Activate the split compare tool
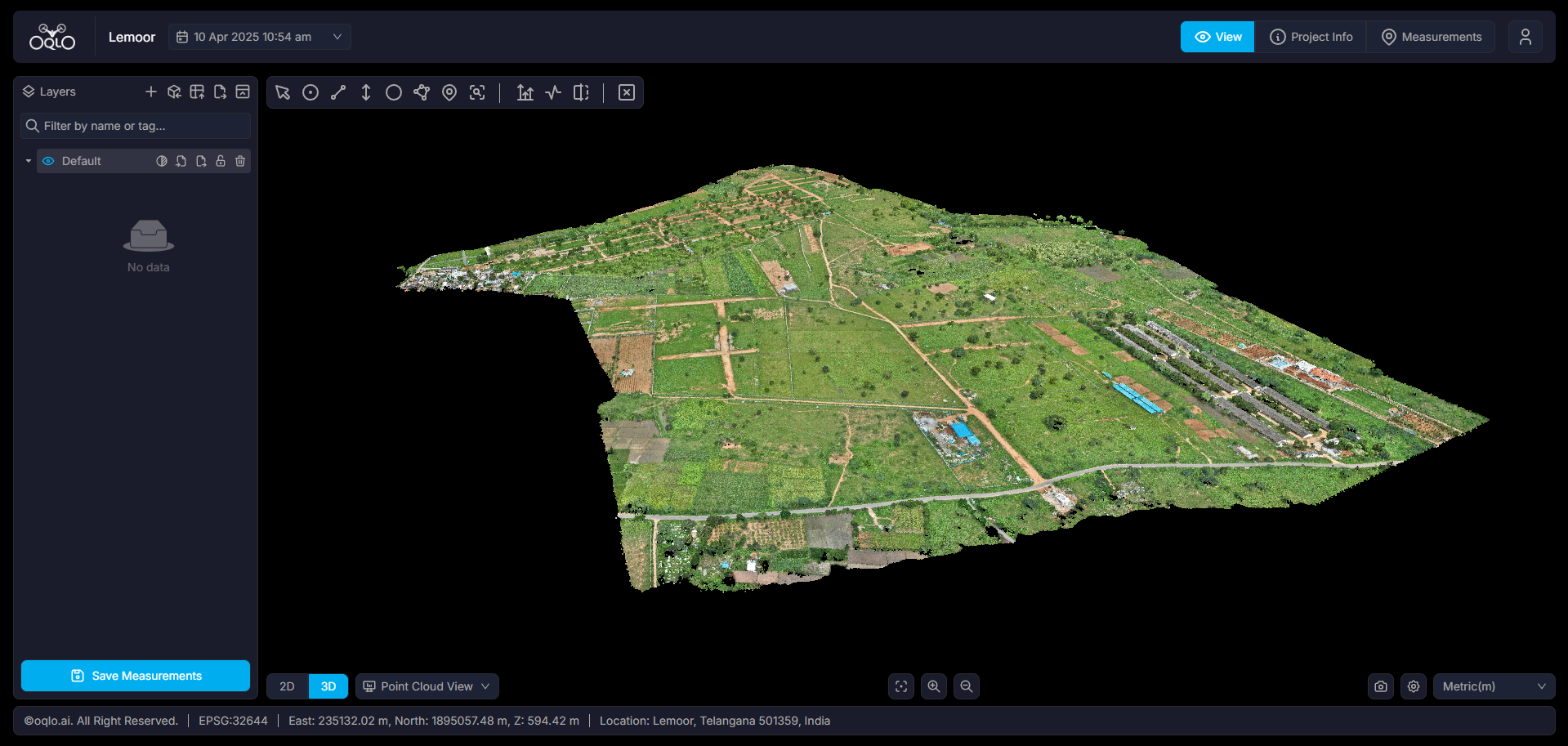This screenshot has width=1568, height=746. [581, 92]
